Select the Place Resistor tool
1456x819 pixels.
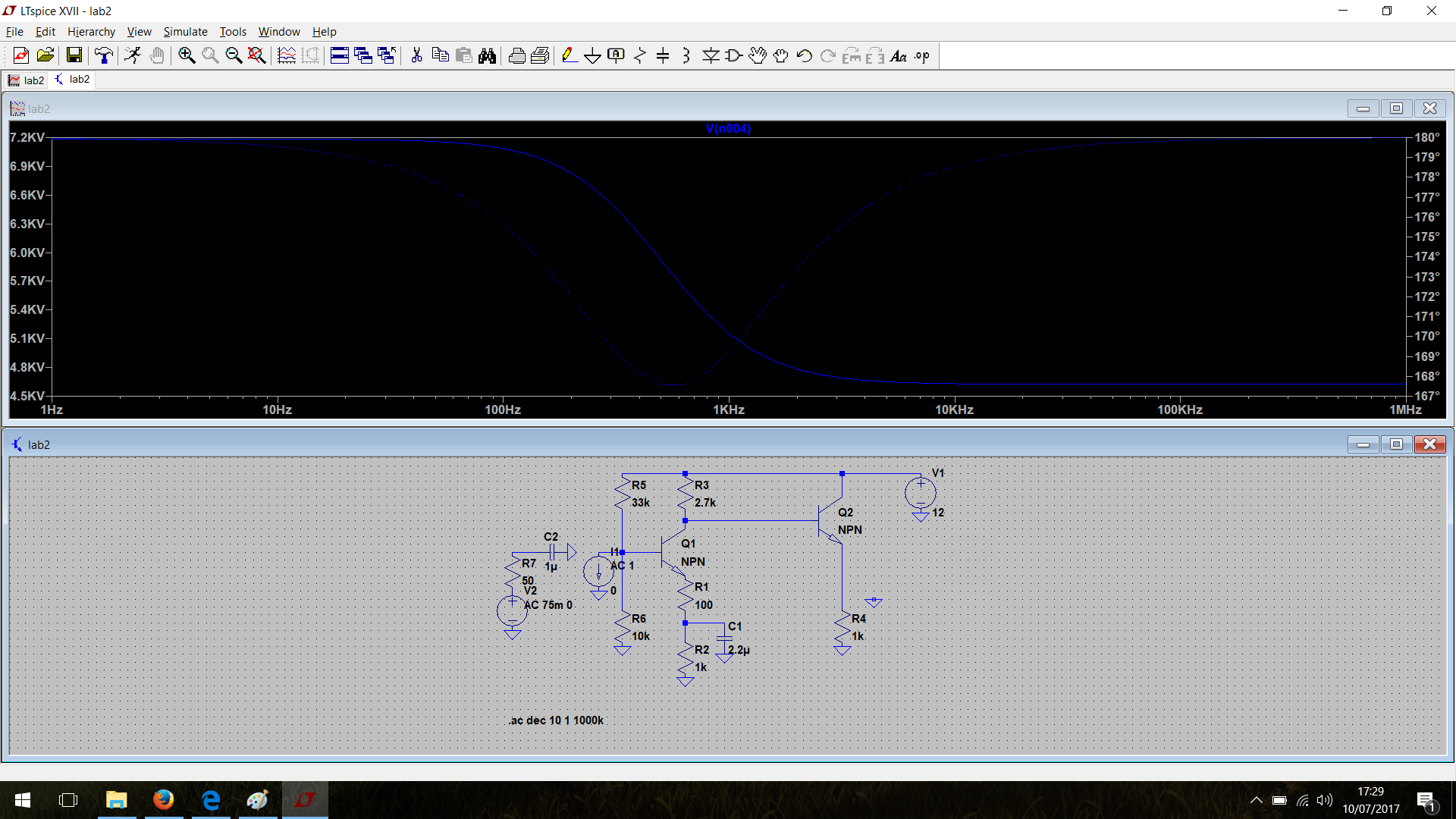[639, 55]
